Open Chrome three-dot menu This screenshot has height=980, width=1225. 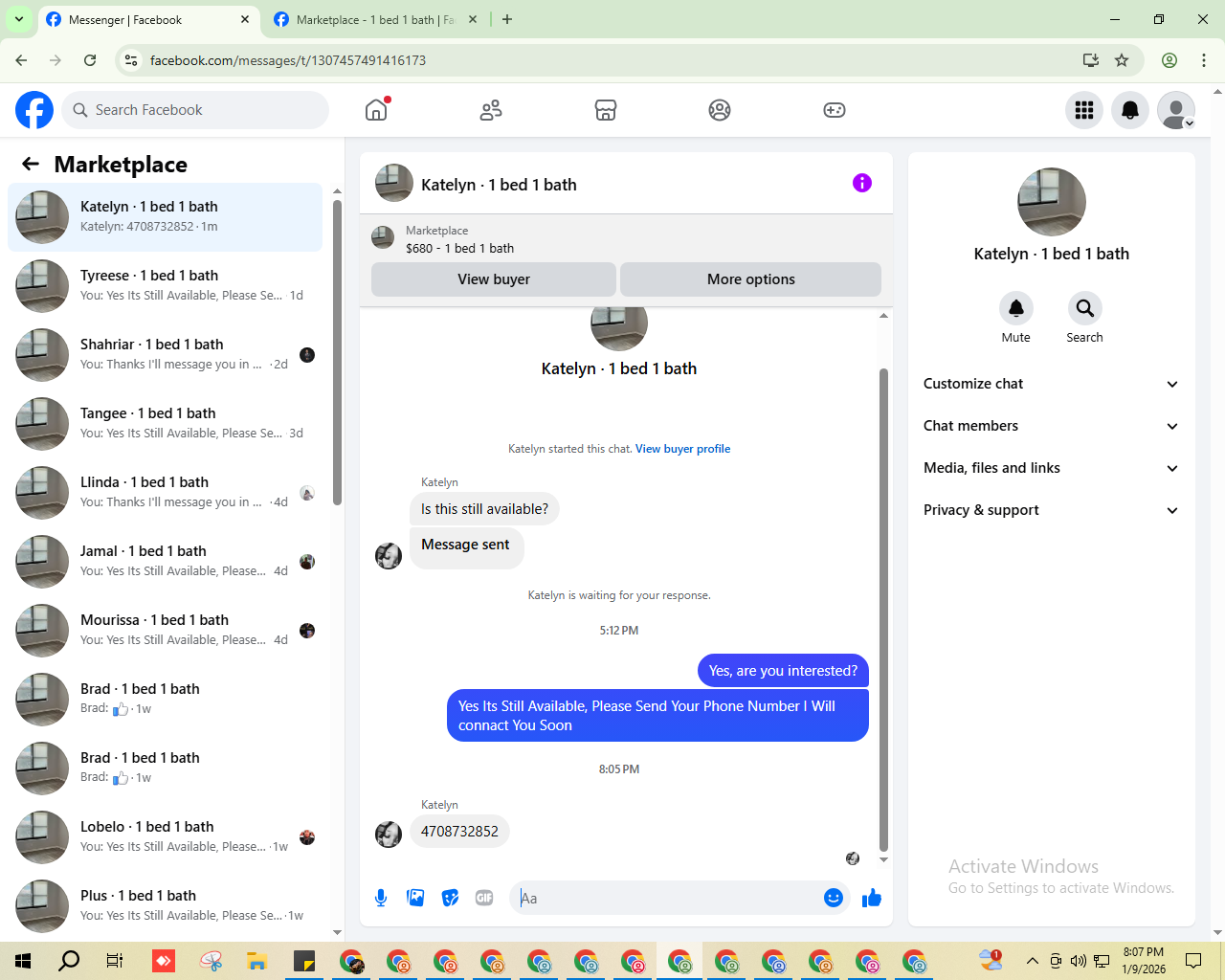(1204, 60)
